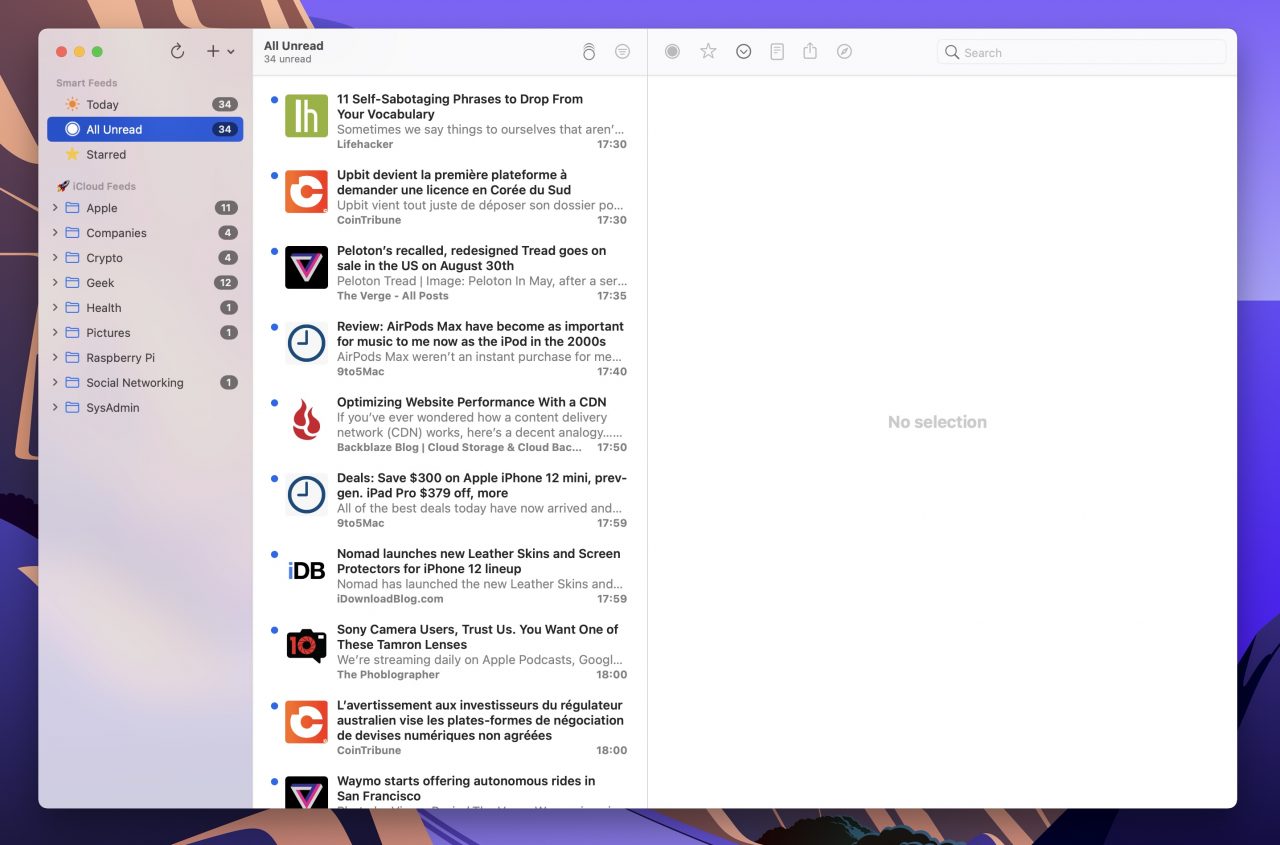Toggle the unread filter icon in timeline header
This screenshot has width=1280, height=845.
tap(622, 51)
